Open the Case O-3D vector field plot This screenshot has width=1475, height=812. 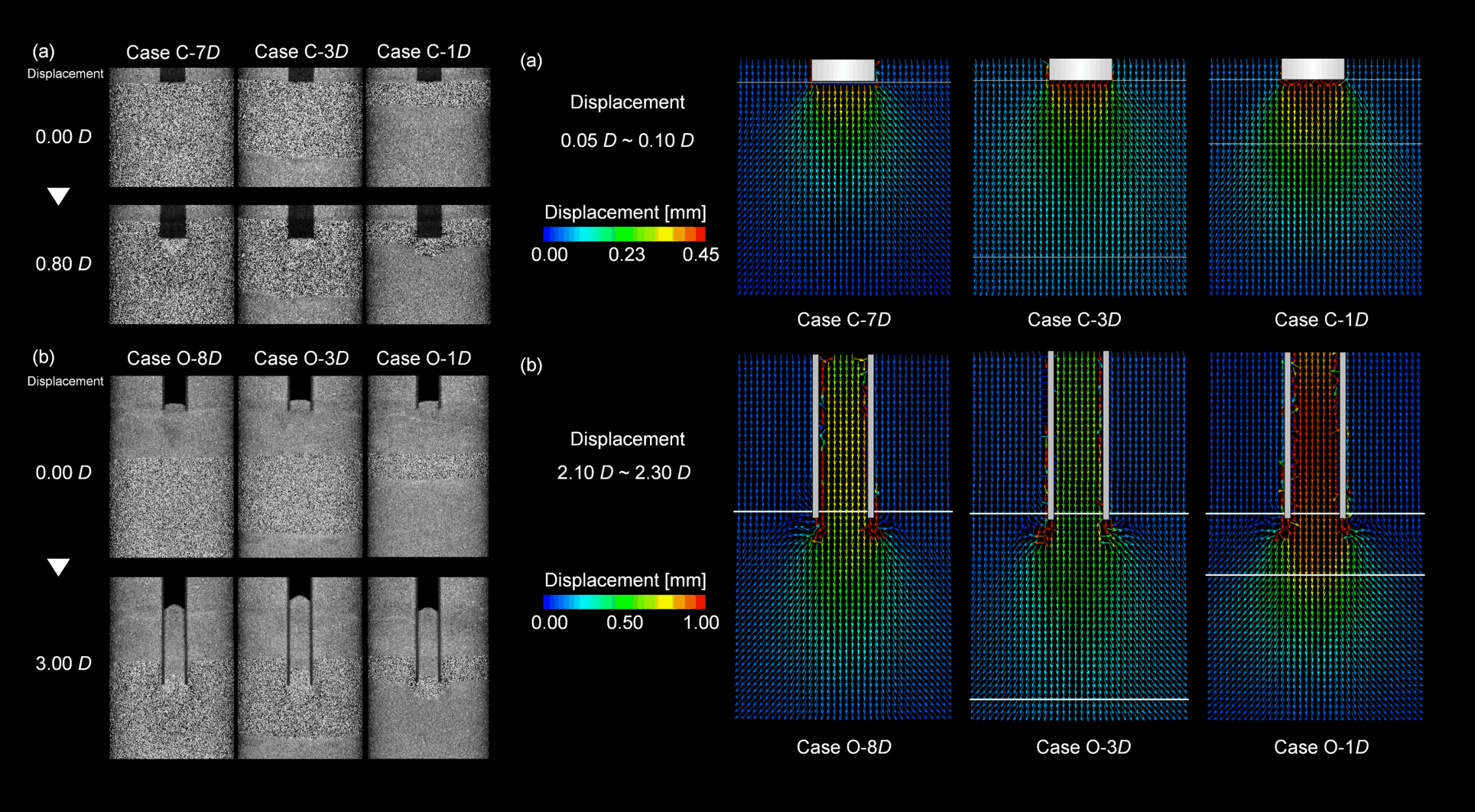coord(1079,535)
